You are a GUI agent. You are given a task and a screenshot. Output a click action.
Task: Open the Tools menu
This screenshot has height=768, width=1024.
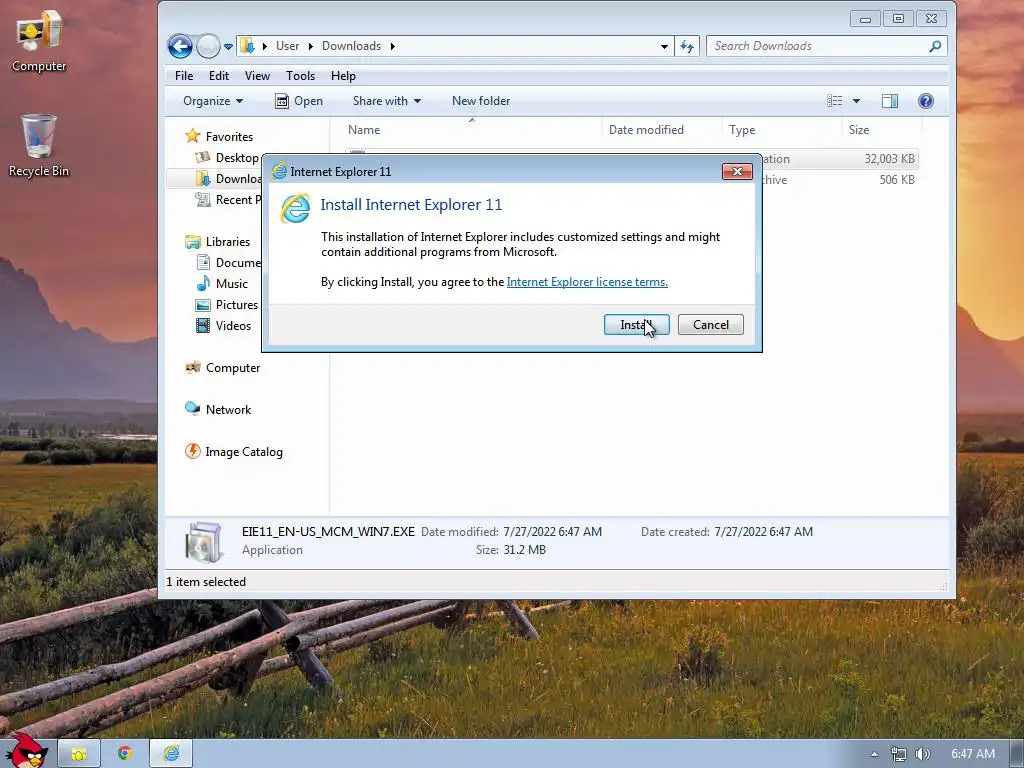(300, 76)
